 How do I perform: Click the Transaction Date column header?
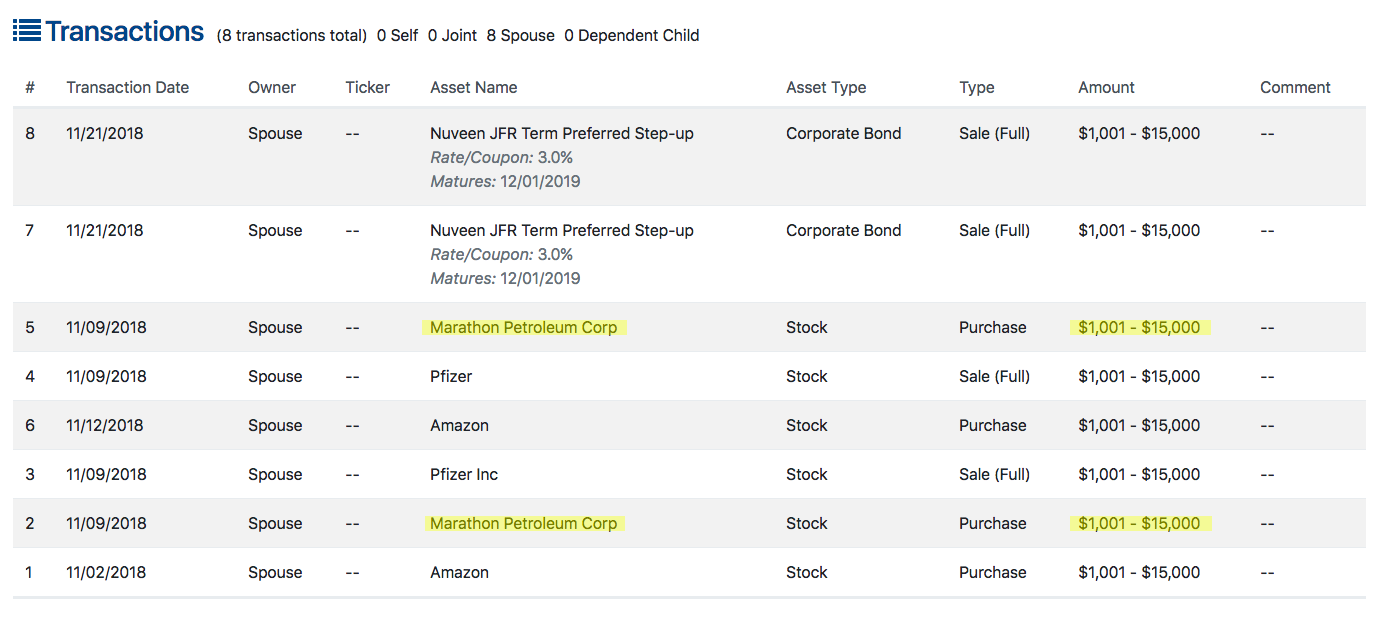(x=128, y=87)
